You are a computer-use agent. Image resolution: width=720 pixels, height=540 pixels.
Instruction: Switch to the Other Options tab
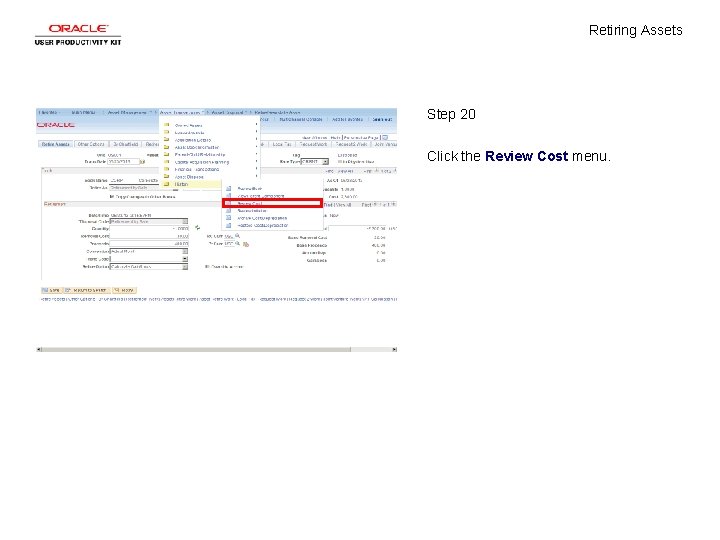[91, 144]
